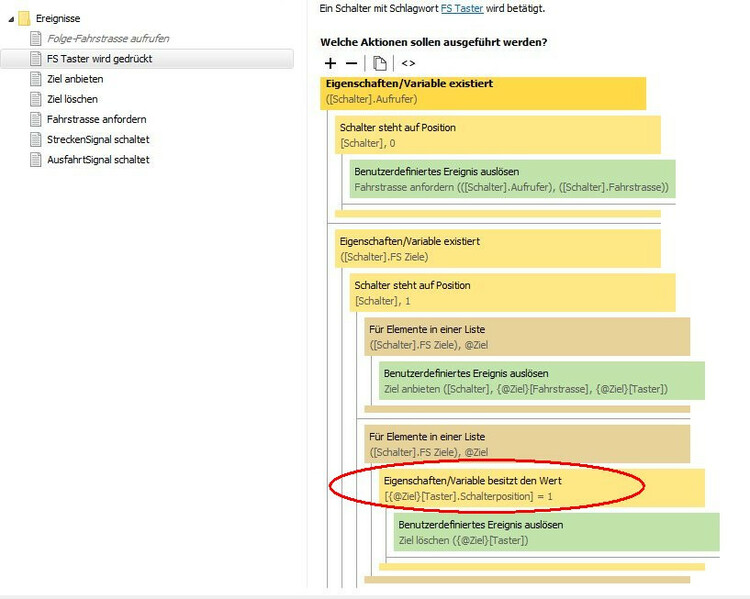
Task: Select Folge-Fahrstrasse aufrufen event
Action: (x=108, y=38)
